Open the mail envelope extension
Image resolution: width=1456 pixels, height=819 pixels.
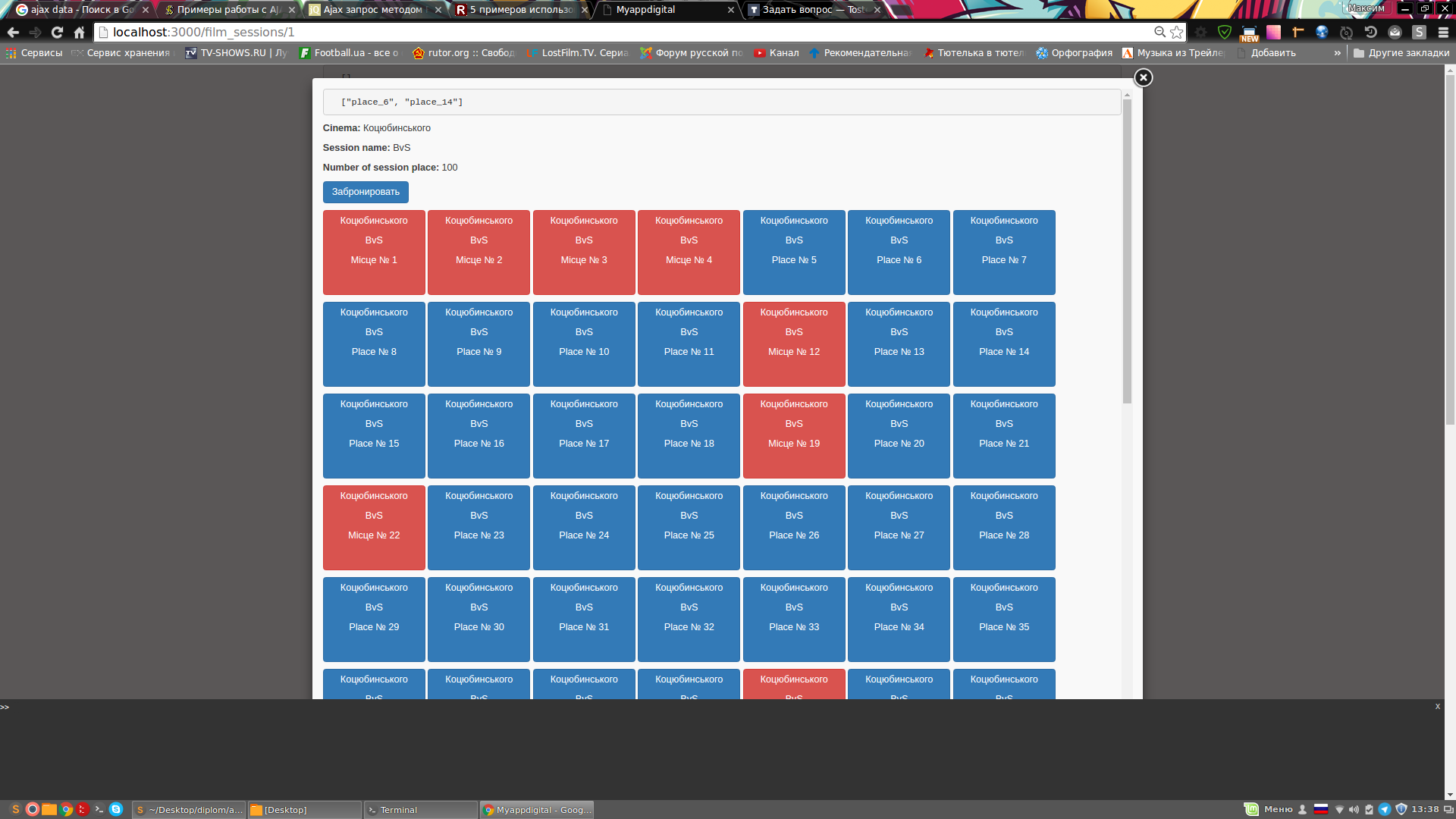click(1395, 32)
